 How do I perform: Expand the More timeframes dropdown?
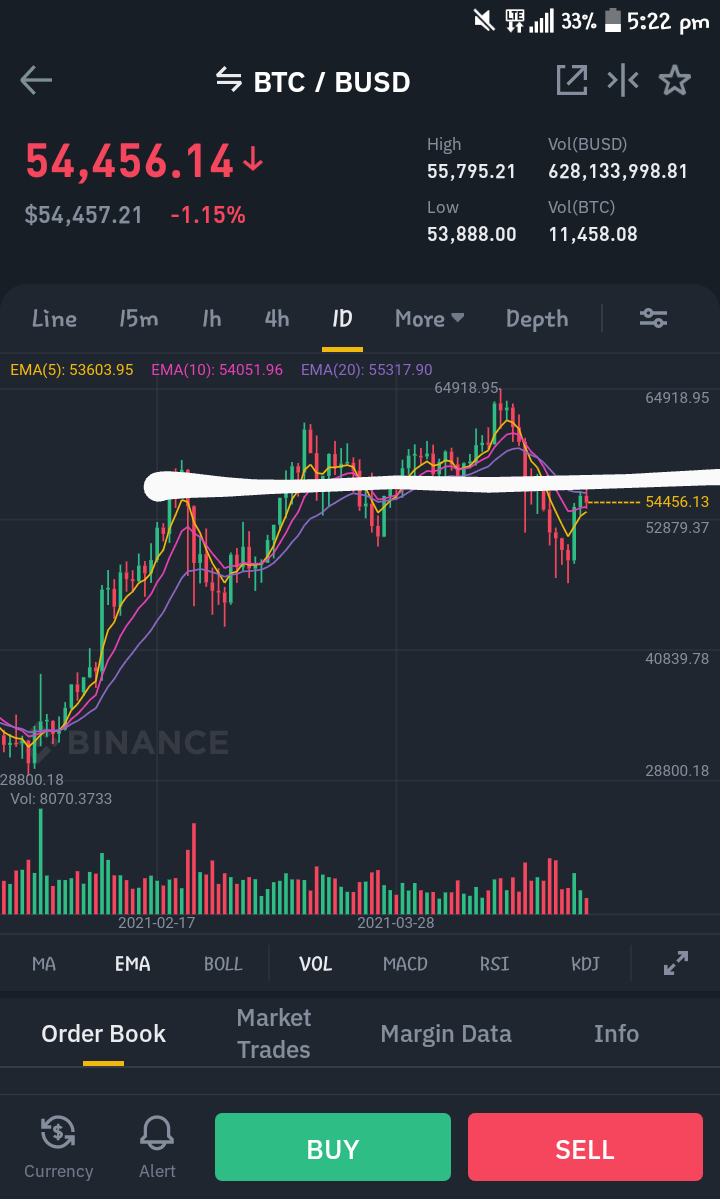tap(430, 318)
